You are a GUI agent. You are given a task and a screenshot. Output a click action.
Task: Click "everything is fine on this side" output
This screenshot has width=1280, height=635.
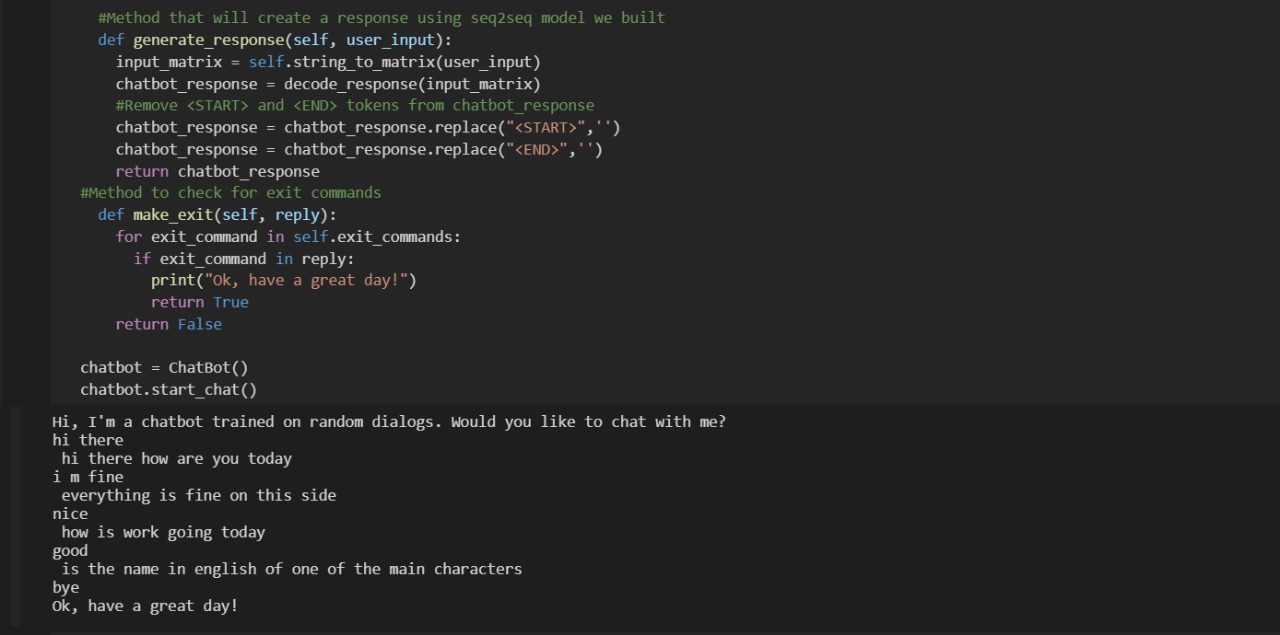point(198,496)
